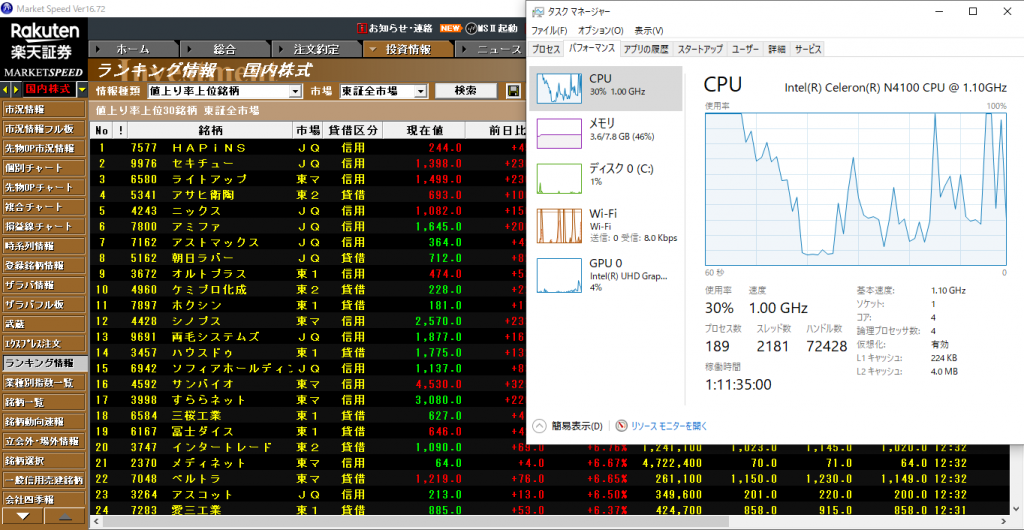The width and height of the screenshot is (1024, 530).
Task: Open the 国内株式 yellow dropdown arrow
Action: (x=82, y=89)
